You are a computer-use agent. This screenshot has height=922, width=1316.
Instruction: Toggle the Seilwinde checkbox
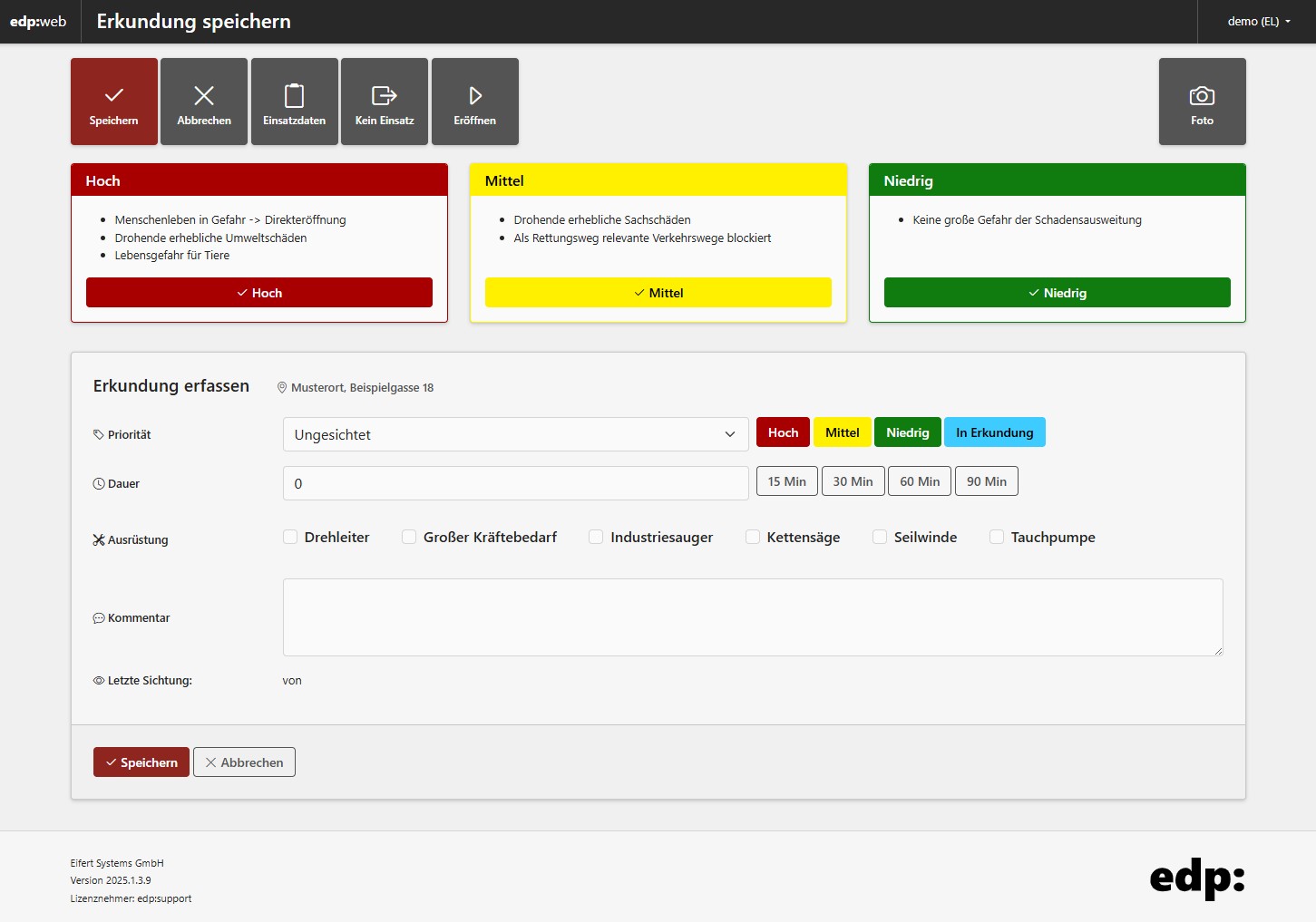pos(880,537)
